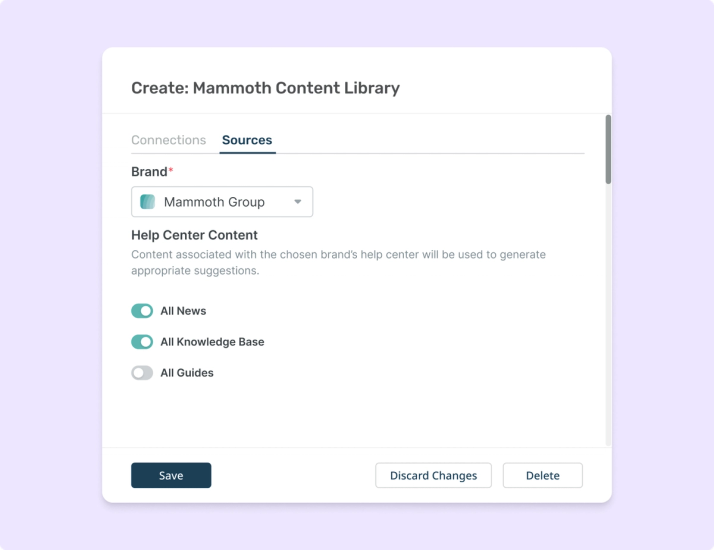Click the Brand required field label
714x550 pixels.
pos(152,172)
